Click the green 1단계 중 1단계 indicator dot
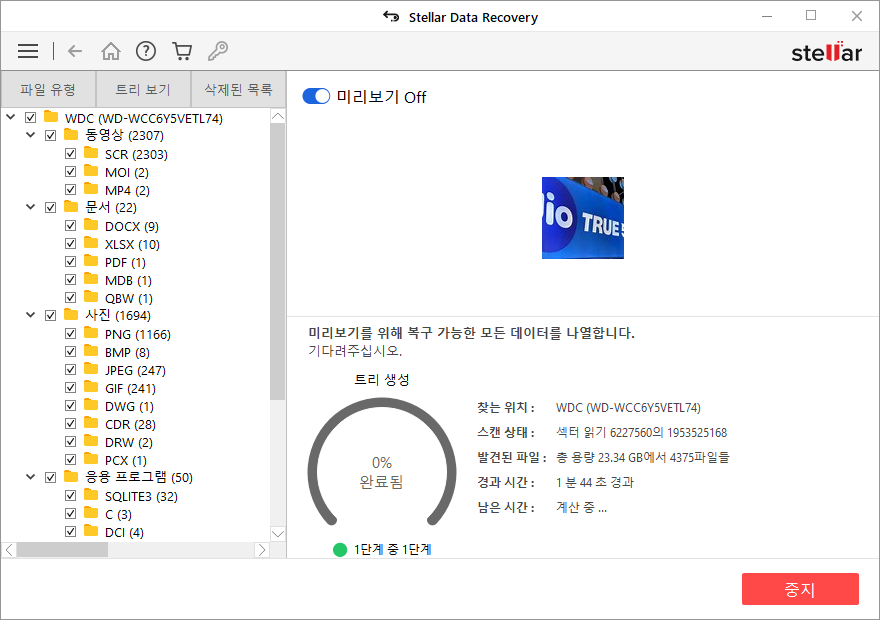Viewport: 880px width, 620px height. point(340,549)
